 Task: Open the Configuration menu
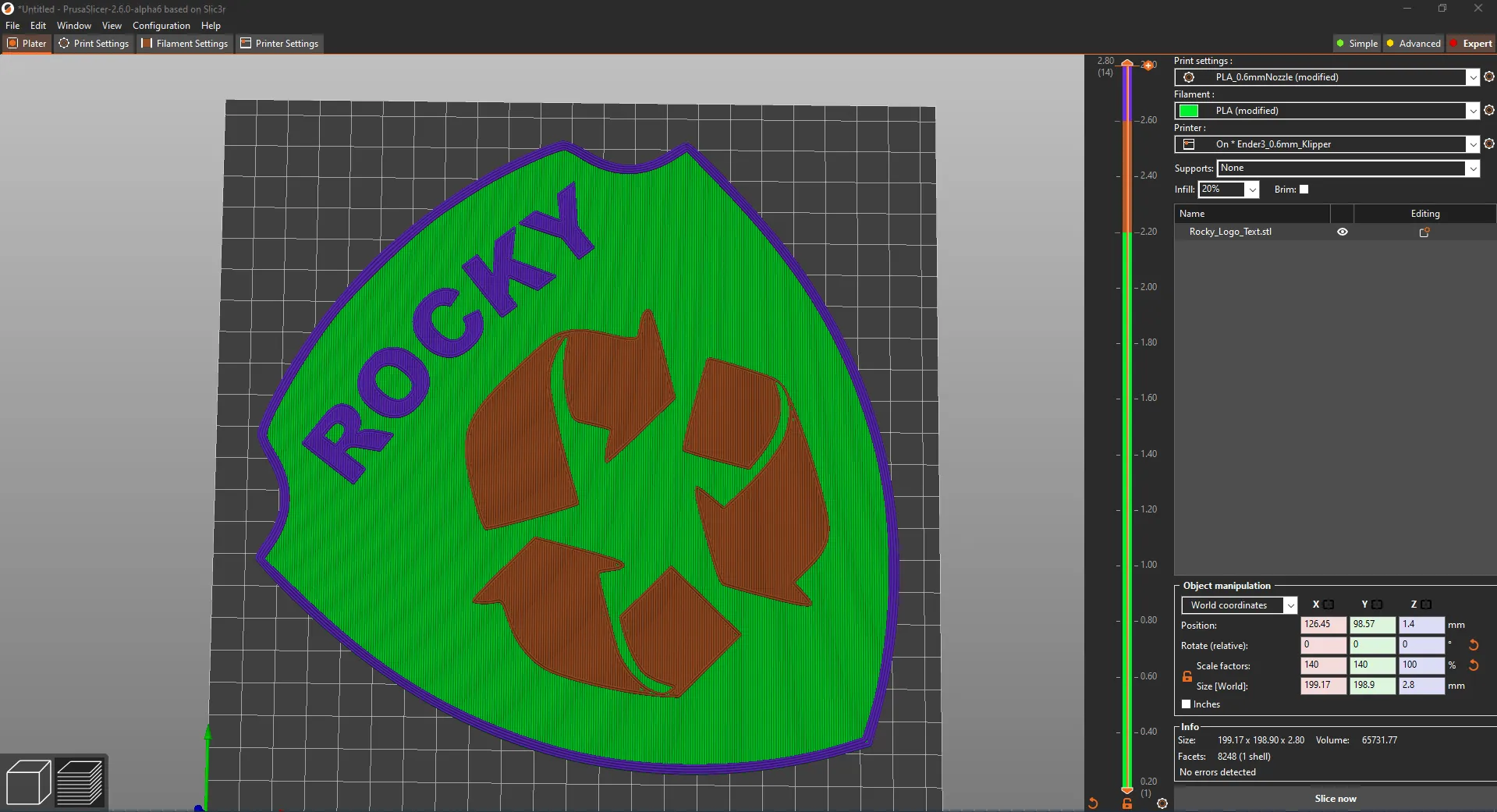[x=161, y=26]
